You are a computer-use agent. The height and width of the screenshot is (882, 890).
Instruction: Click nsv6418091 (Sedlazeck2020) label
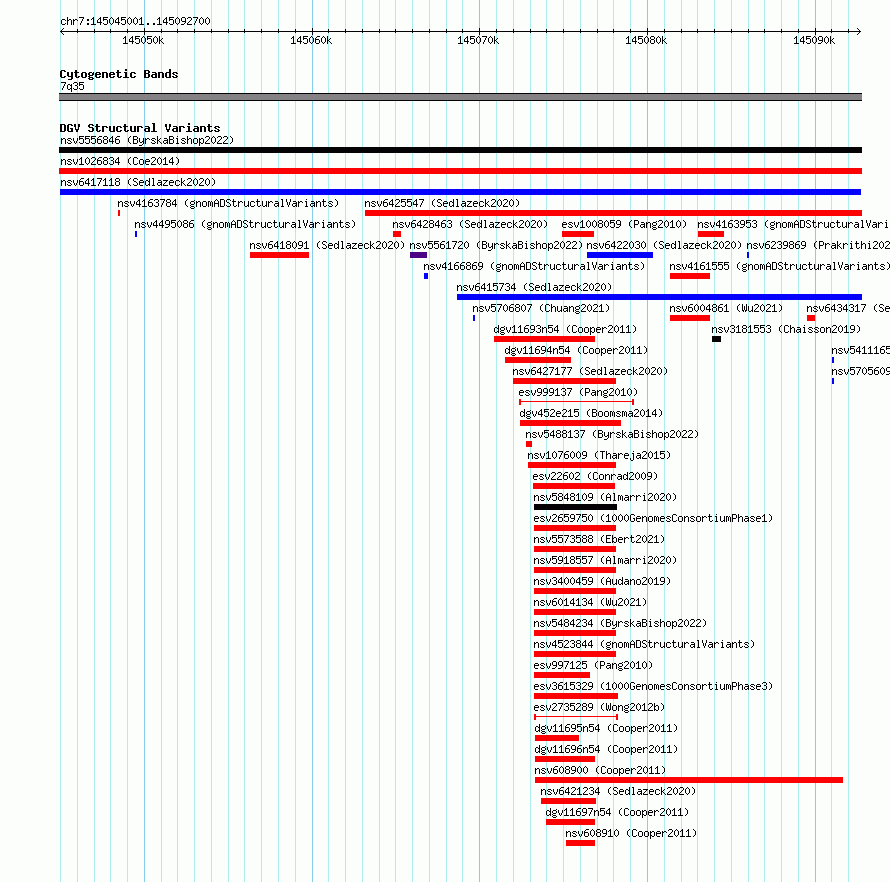tap(327, 245)
